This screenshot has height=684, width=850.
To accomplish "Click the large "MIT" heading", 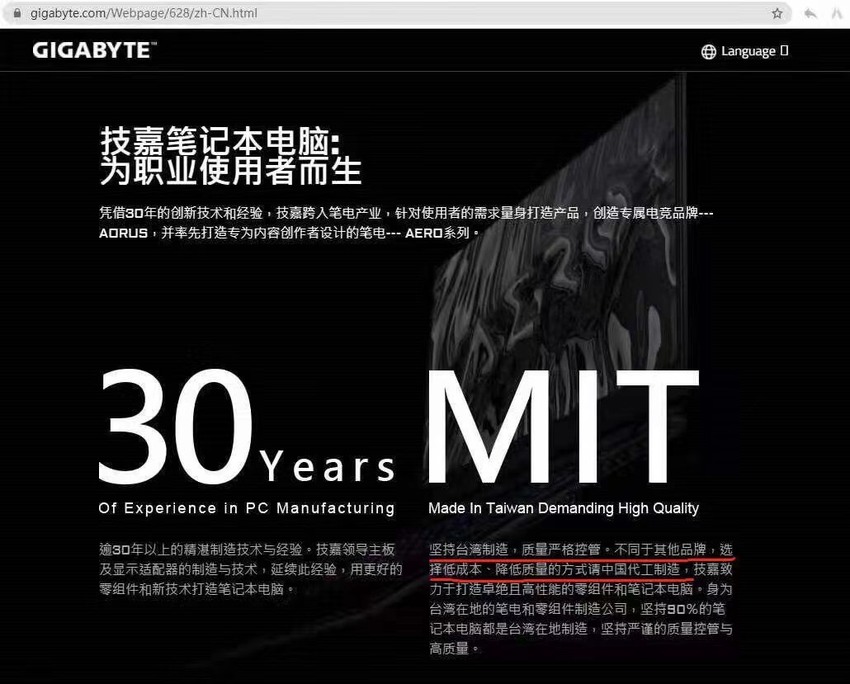I will pos(564,427).
